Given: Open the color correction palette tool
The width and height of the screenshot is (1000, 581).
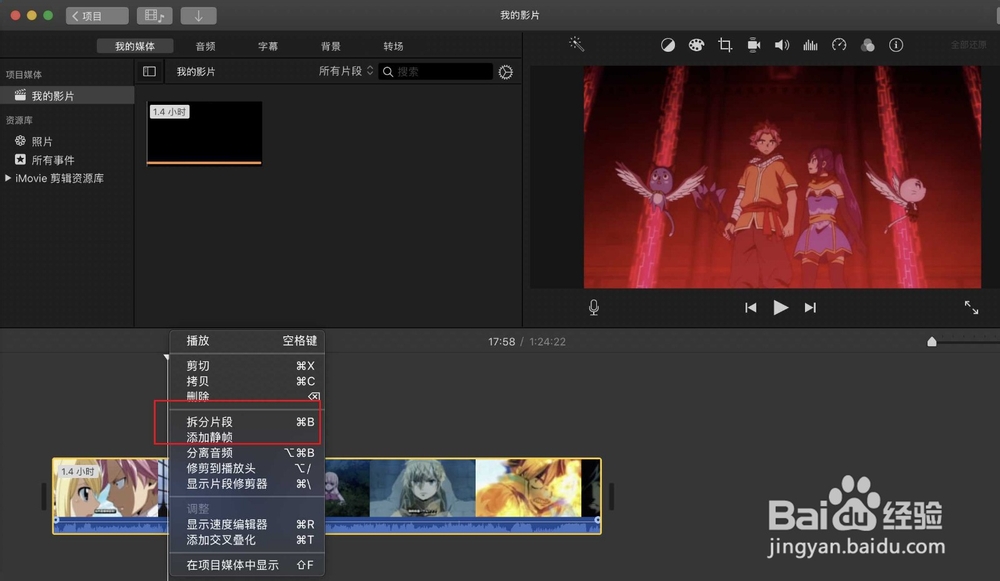Looking at the screenshot, I should (x=696, y=45).
